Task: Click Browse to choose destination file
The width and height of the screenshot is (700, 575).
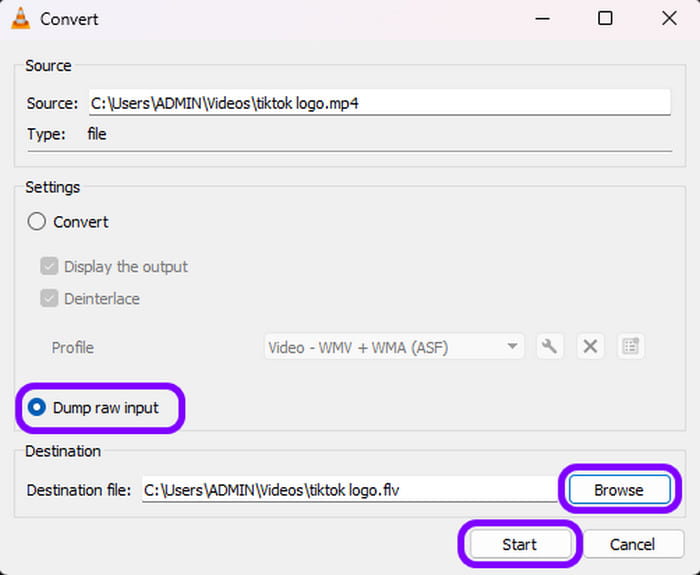Action: point(619,490)
